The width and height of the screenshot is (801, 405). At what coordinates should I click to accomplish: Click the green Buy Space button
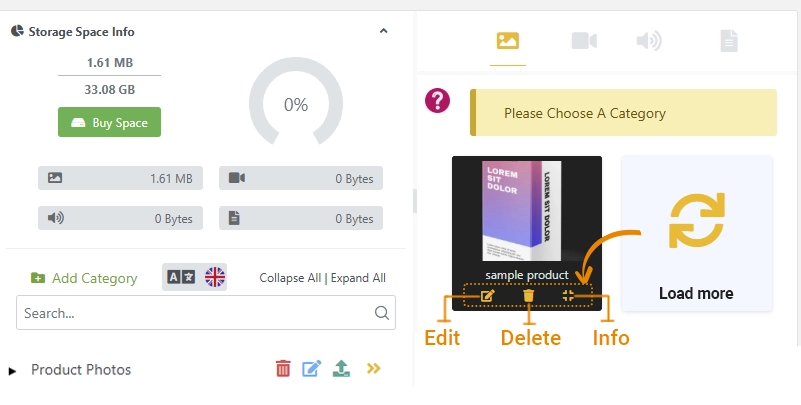click(x=109, y=122)
